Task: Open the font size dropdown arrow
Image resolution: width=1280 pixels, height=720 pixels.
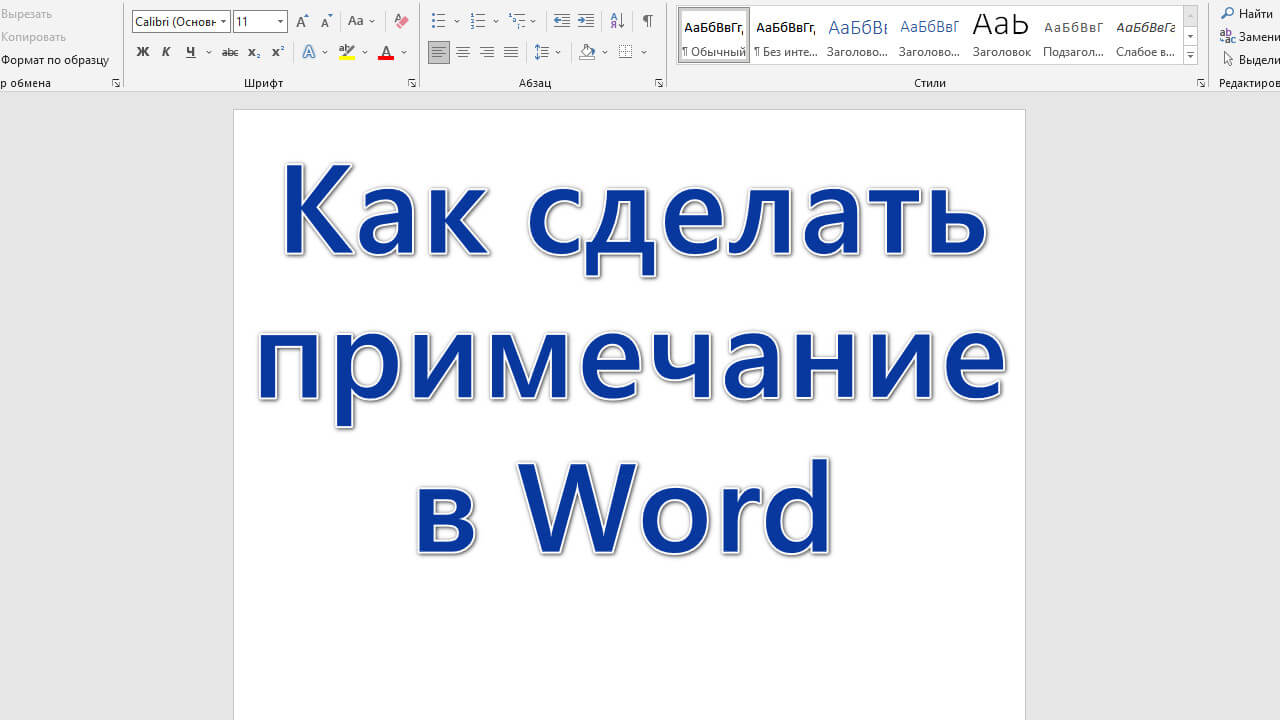Action: click(280, 21)
